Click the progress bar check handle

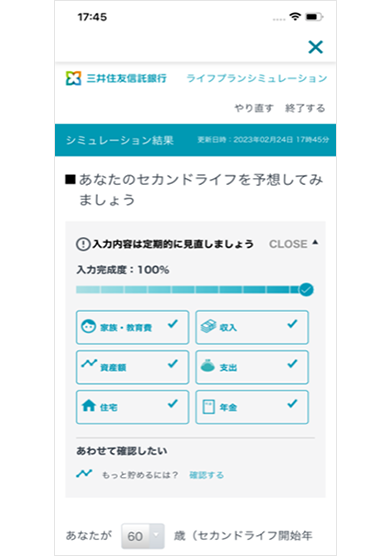(306, 290)
